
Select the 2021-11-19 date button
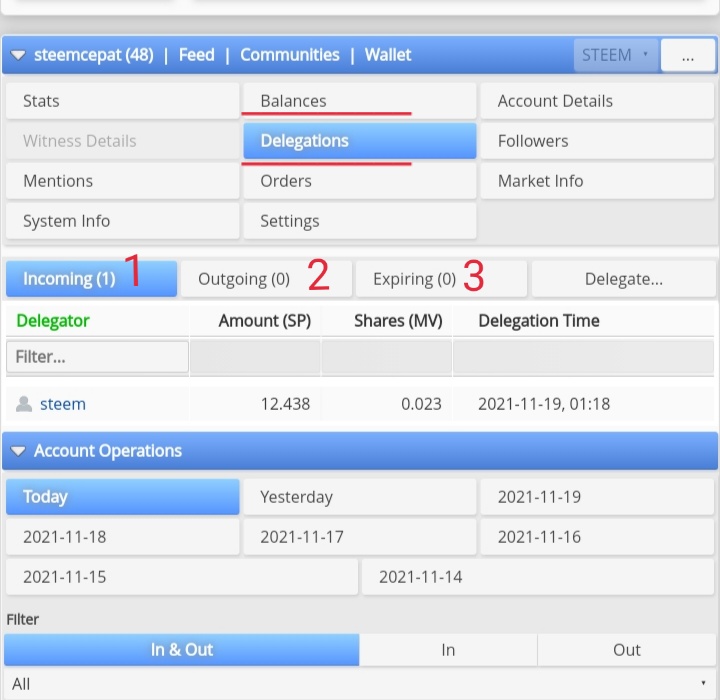[597, 497]
